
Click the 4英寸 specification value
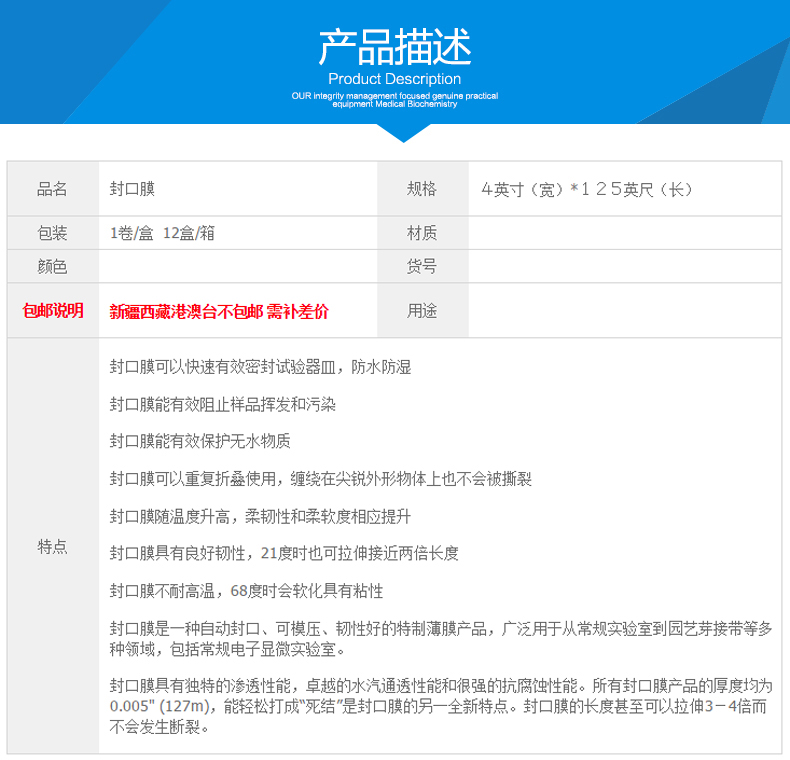tap(586, 188)
